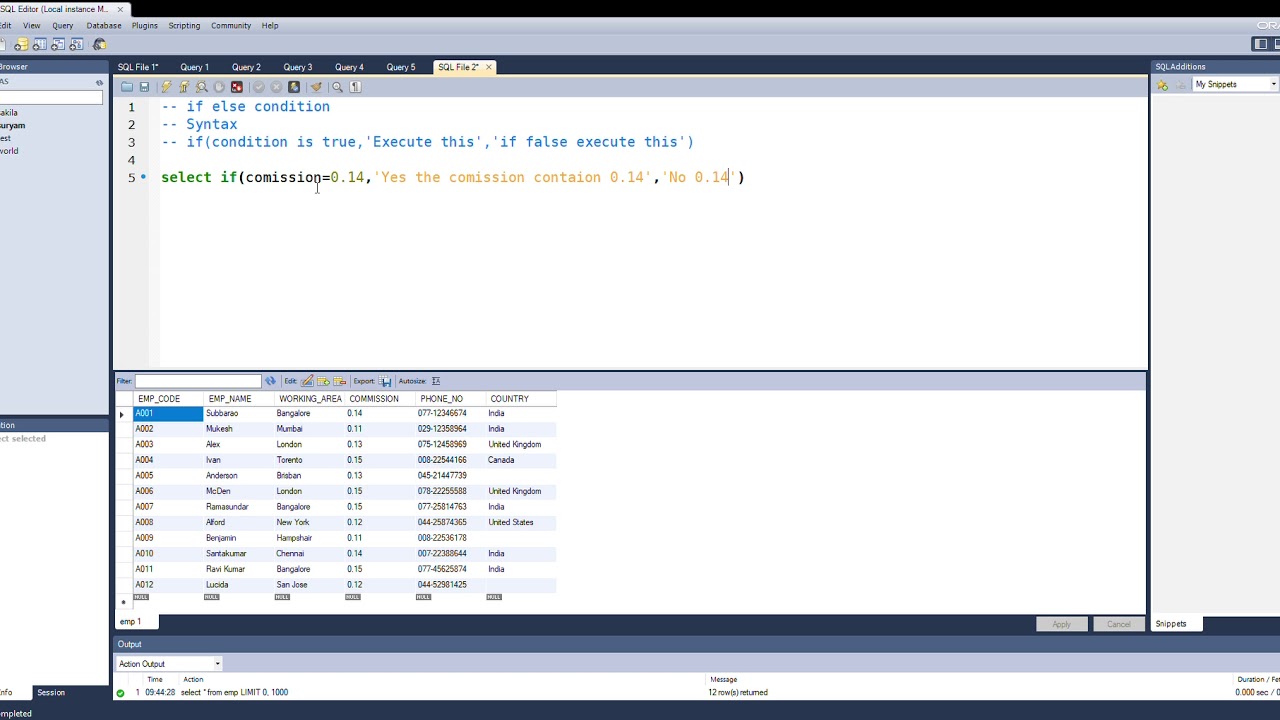Screen dimensions: 1280x720
Task: Open the Query menu
Action: pos(62,25)
